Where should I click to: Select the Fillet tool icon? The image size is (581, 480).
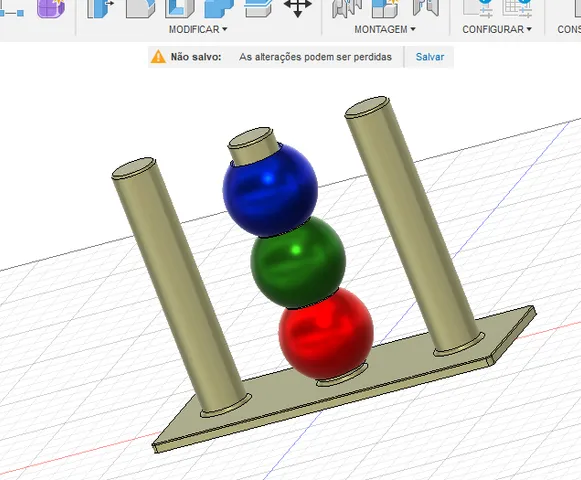coord(140,8)
